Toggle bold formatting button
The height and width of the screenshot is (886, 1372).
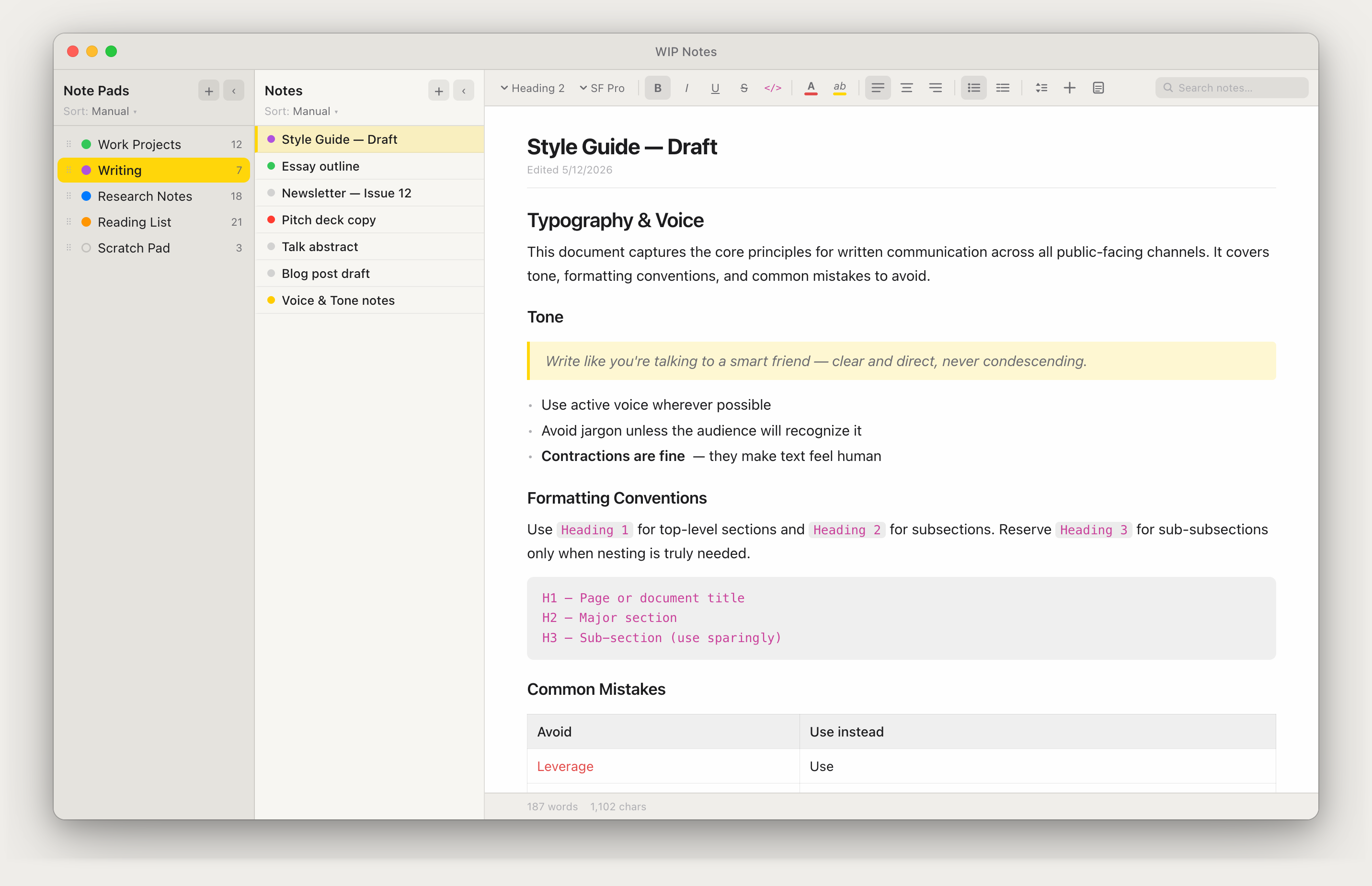[x=657, y=88]
